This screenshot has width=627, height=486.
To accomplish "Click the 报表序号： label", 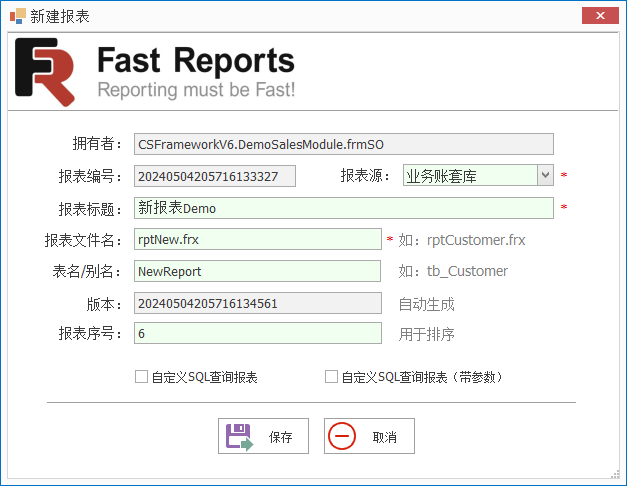I will 90,333.
